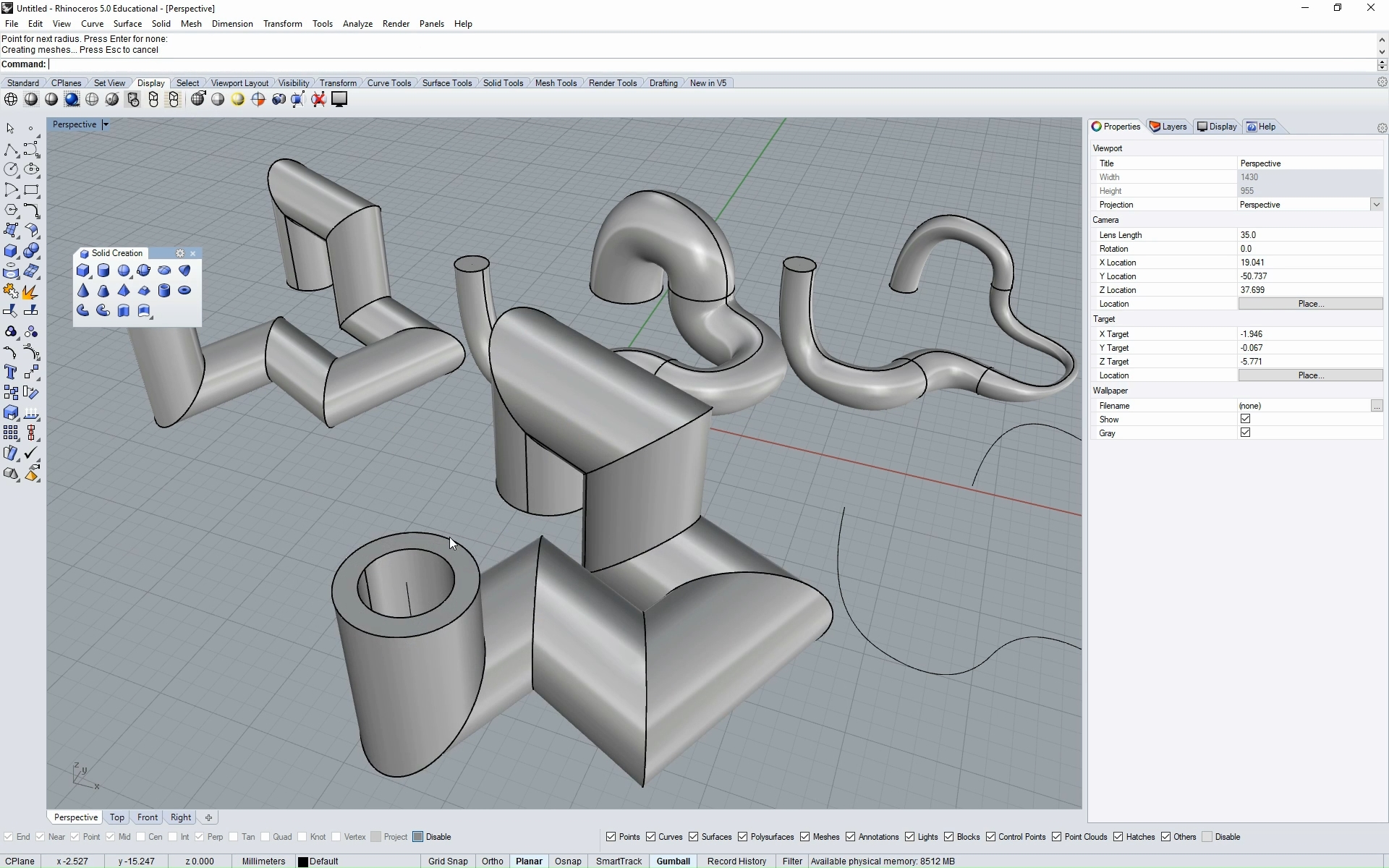Click the Default layer color swatch
1389x868 pixels.
(303, 861)
